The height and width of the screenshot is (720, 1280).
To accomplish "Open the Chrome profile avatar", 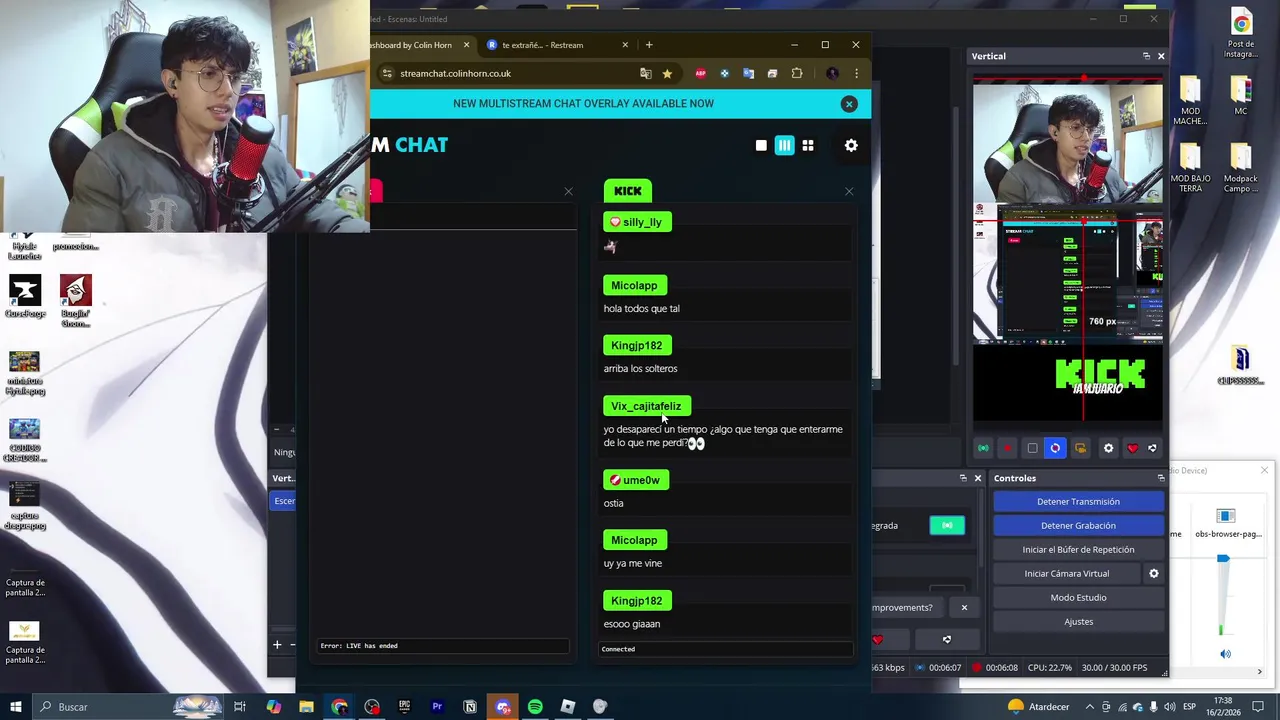I will click(832, 73).
